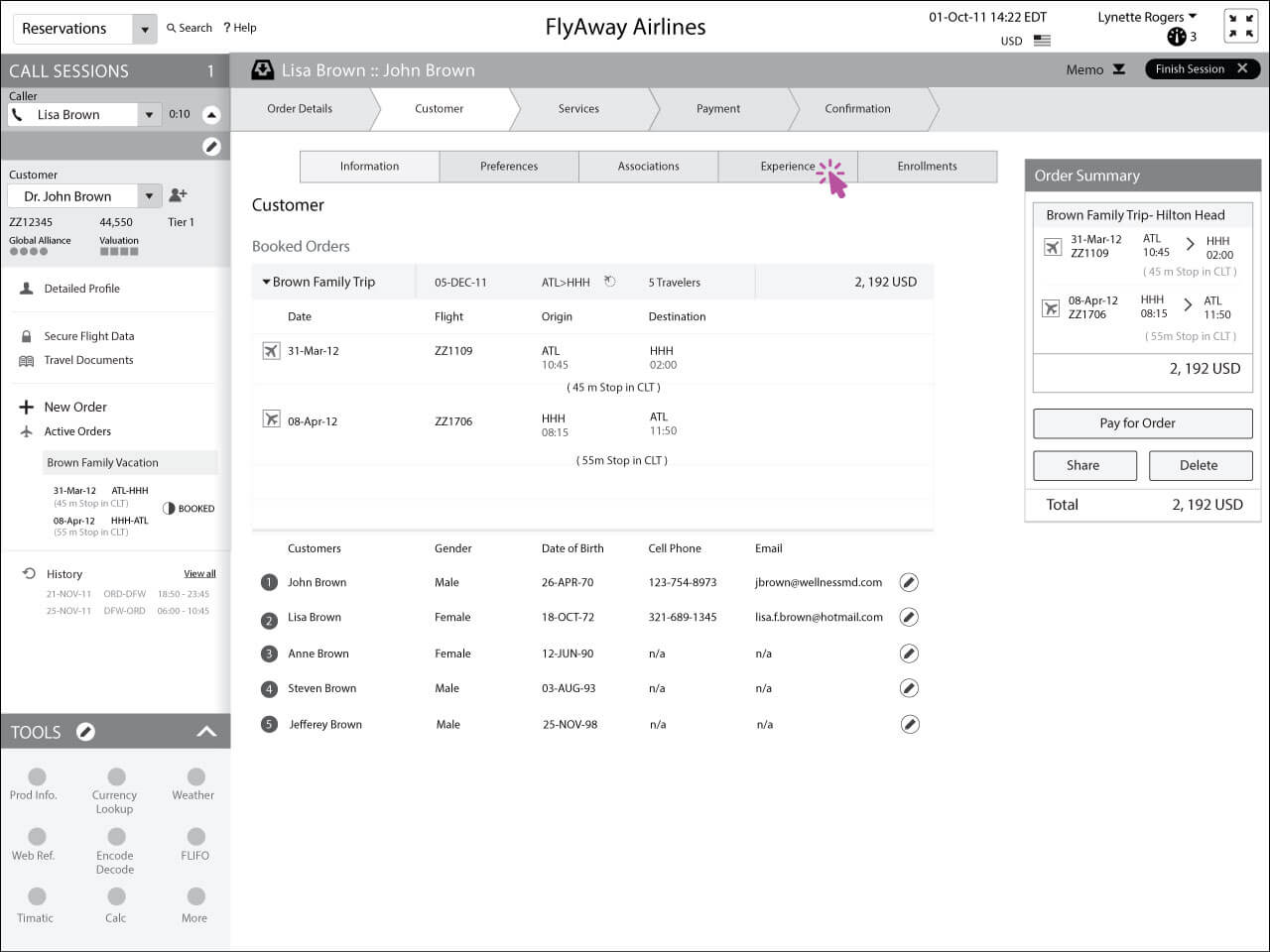Screen dimensions: 1270x952
Task: Open the Currency Lookup tool
Action: click(x=116, y=777)
